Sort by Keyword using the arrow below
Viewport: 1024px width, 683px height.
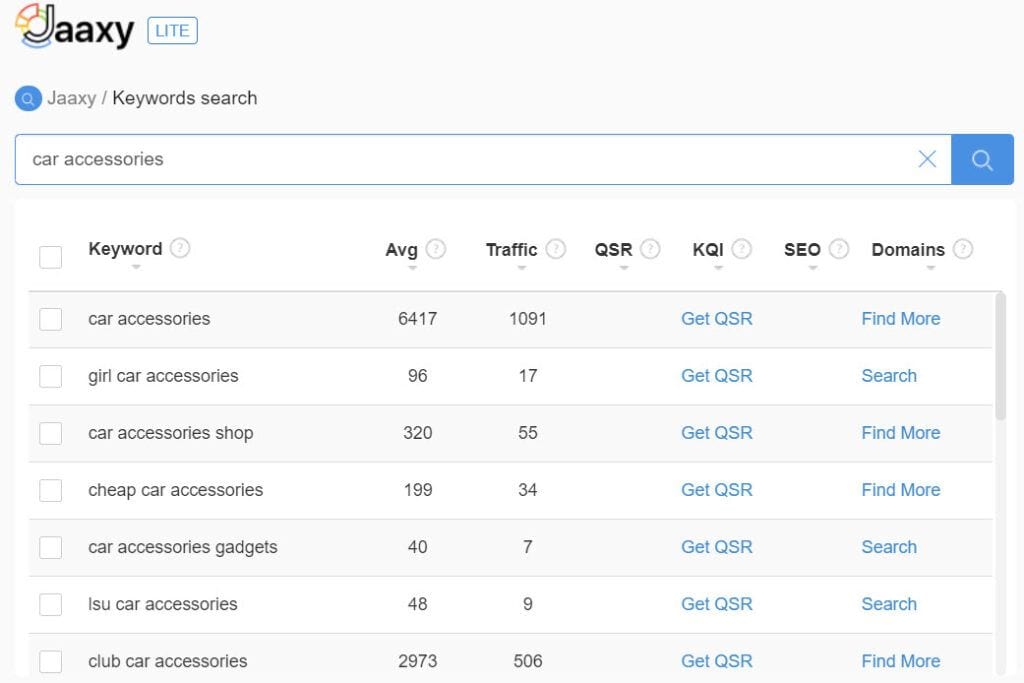coord(136,267)
